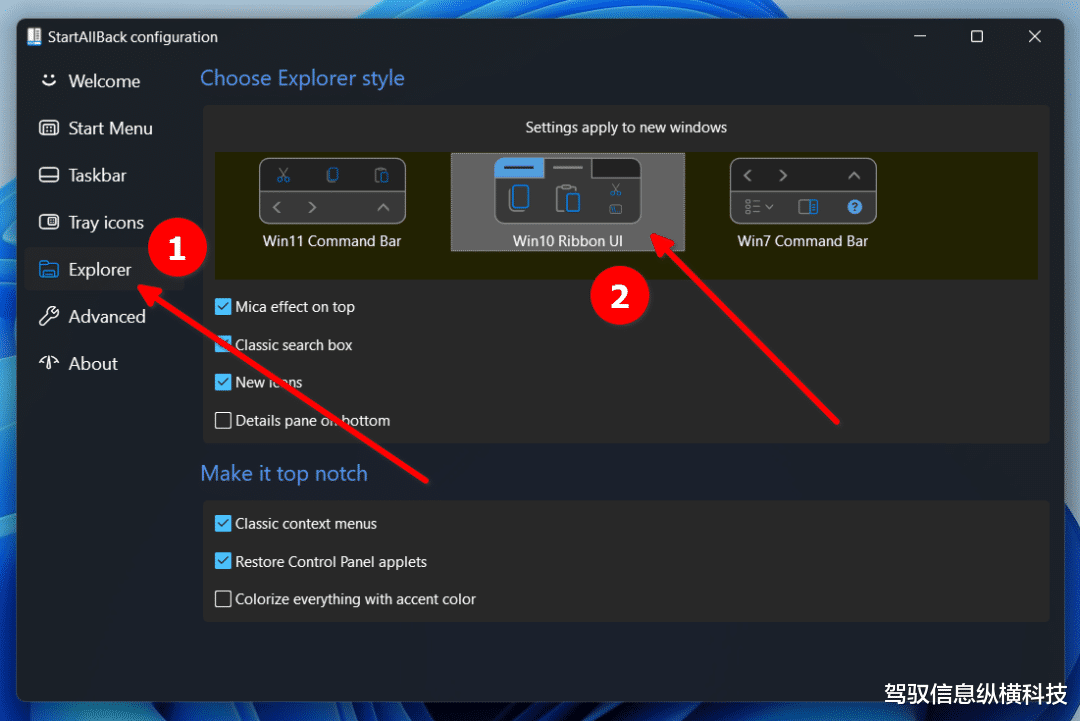Close the StartAllBack configuration window
This screenshot has width=1080, height=721.
1035,36
